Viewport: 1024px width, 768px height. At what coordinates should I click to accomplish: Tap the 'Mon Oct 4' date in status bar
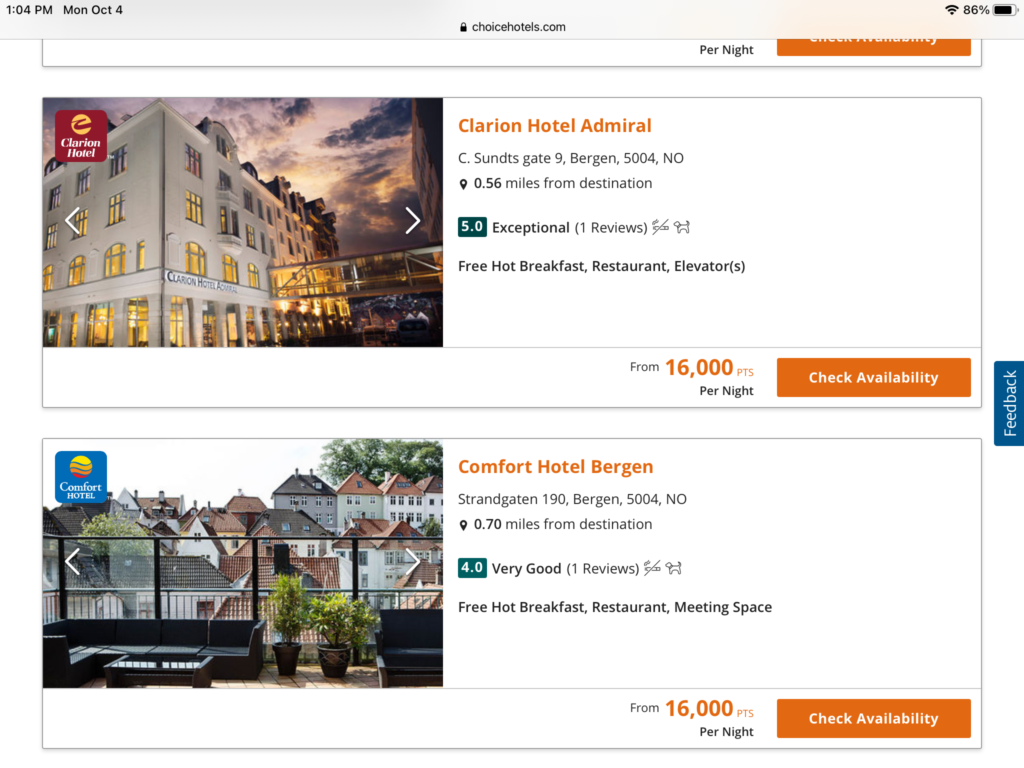coord(93,10)
